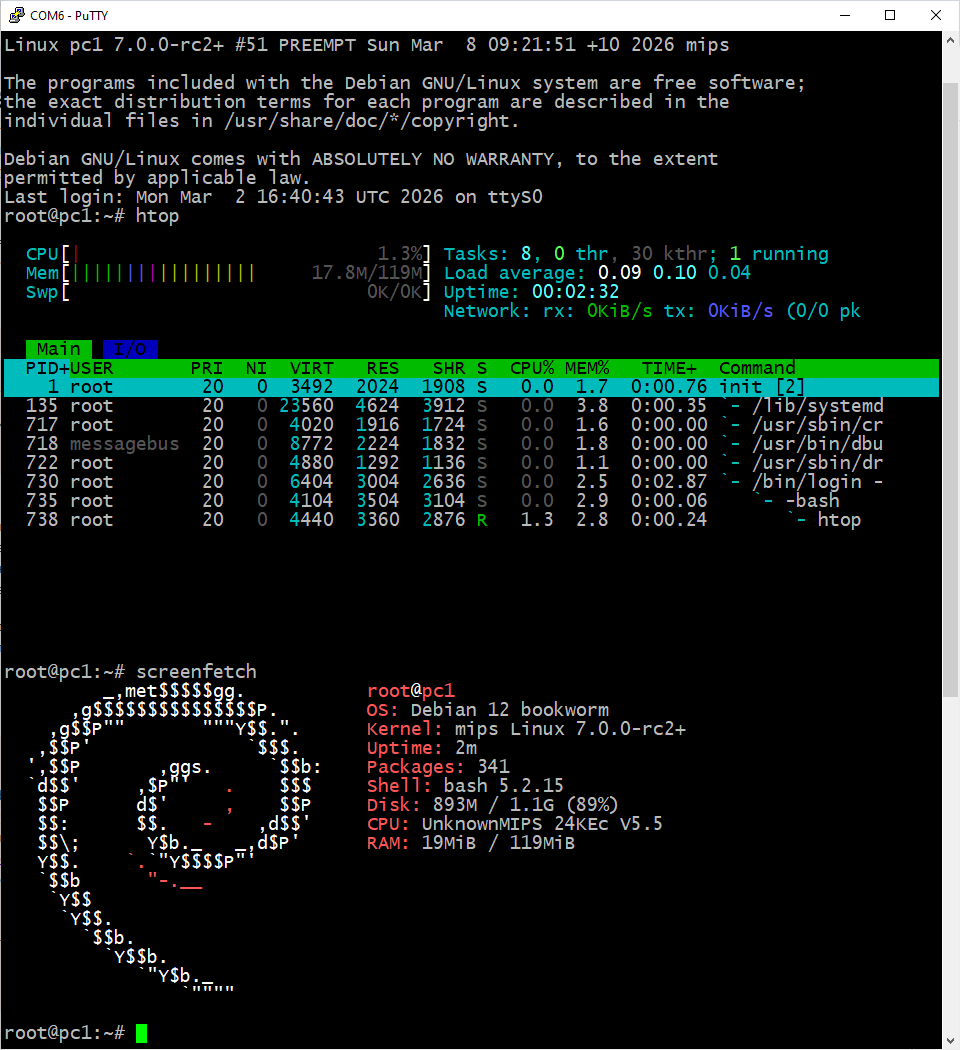Sort by the VIRT column header
The height and width of the screenshot is (1050, 960).
pos(311,368)
